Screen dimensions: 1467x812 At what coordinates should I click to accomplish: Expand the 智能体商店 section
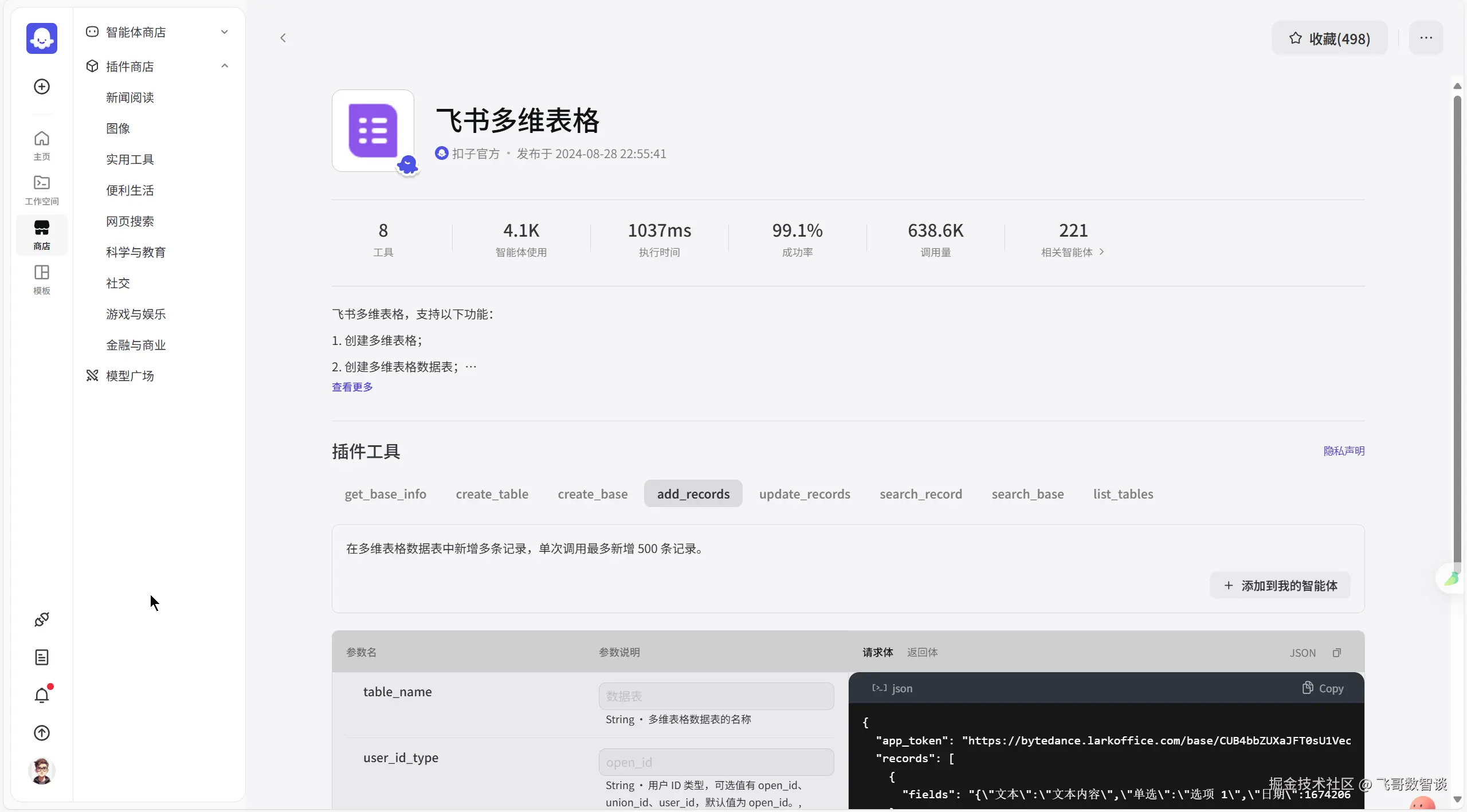[x=225, y=32]
